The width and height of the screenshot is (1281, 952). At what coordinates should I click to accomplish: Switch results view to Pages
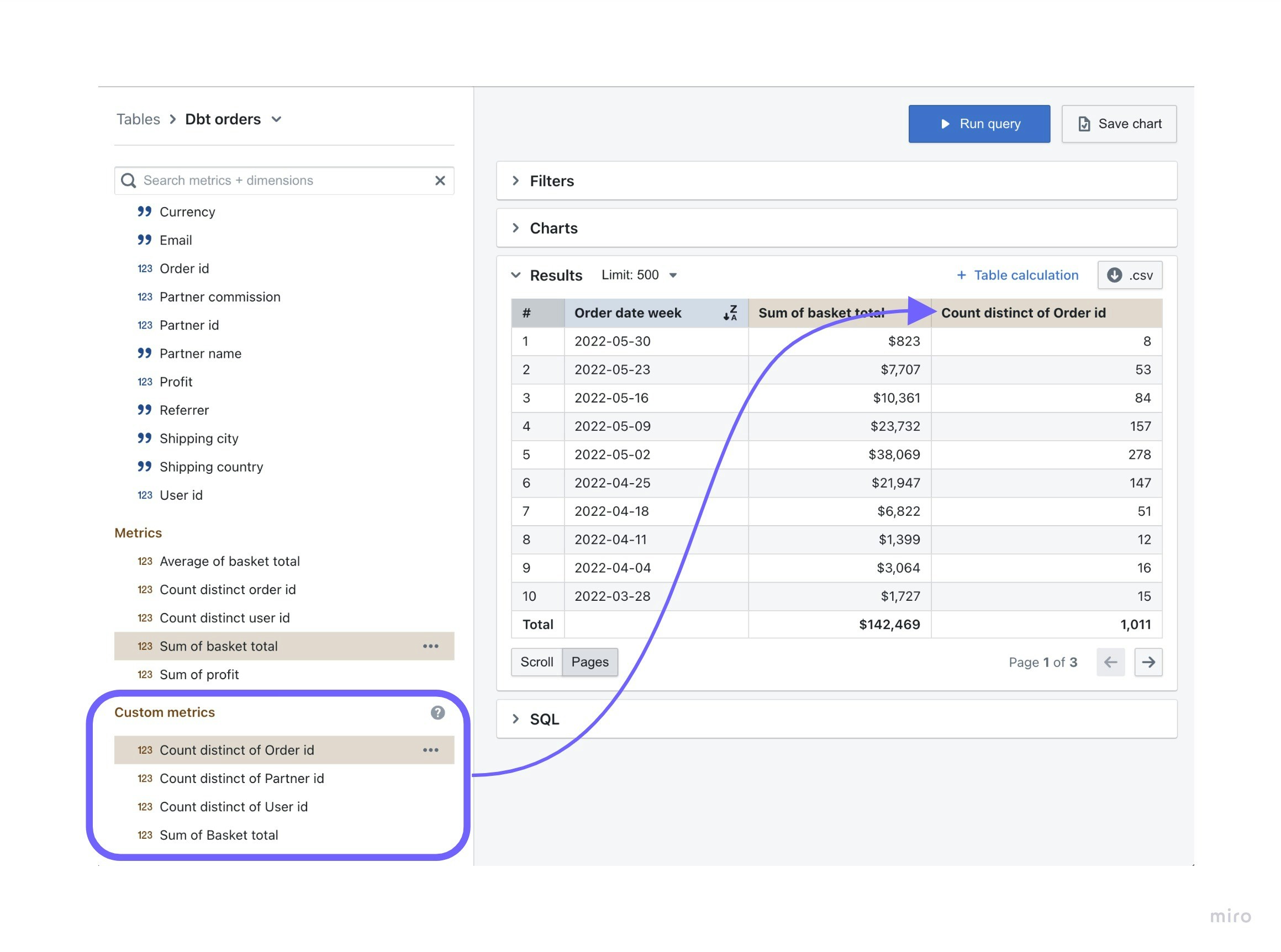pos(590,662)
